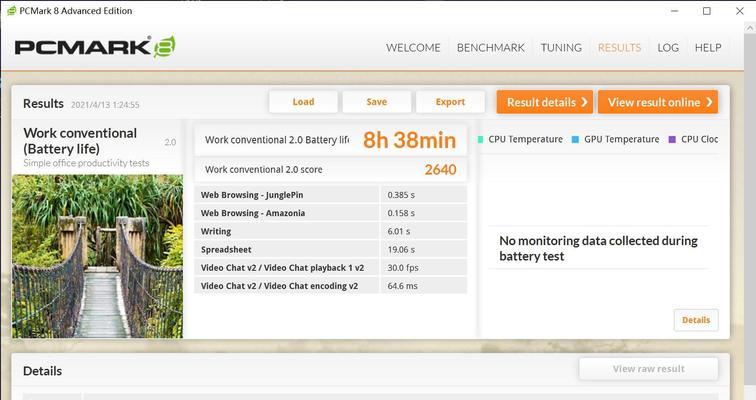Select the Writing row
Screen dimensions: 756x400
331,231
